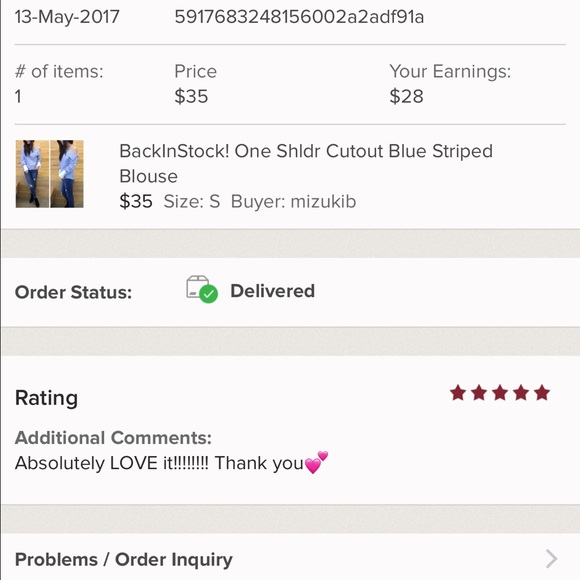Tap the order date 13-May-2017
Viewport: 580px width, 580px height.
[x=67, y=17]
